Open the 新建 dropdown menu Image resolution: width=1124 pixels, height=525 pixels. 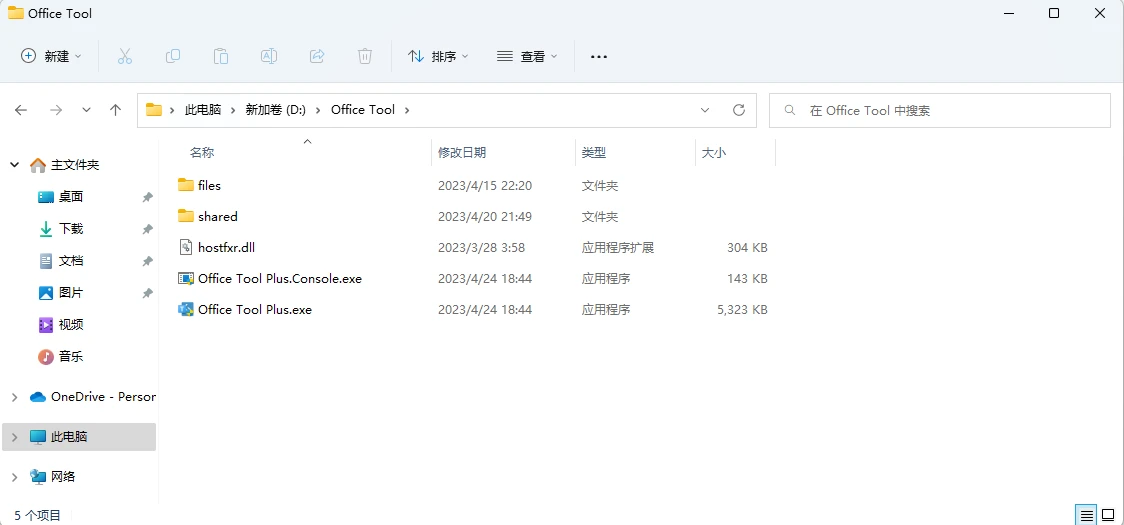tap(52, 56)
